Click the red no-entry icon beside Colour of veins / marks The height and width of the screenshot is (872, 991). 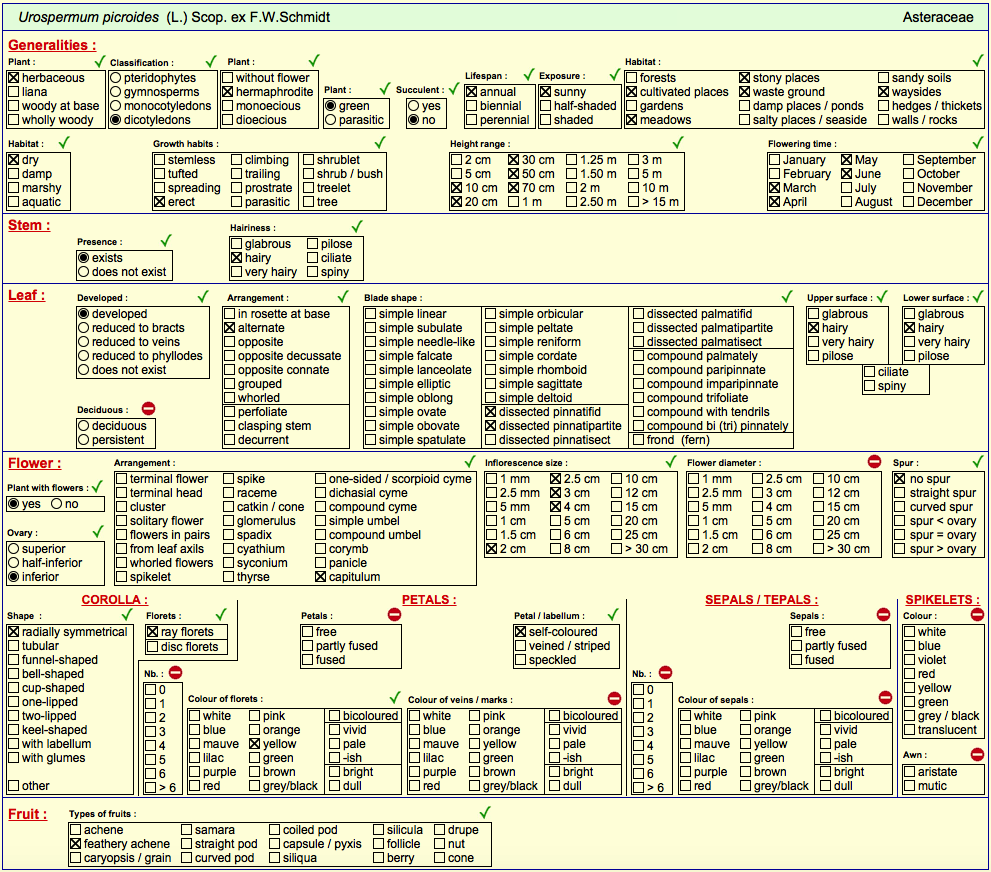614,698
